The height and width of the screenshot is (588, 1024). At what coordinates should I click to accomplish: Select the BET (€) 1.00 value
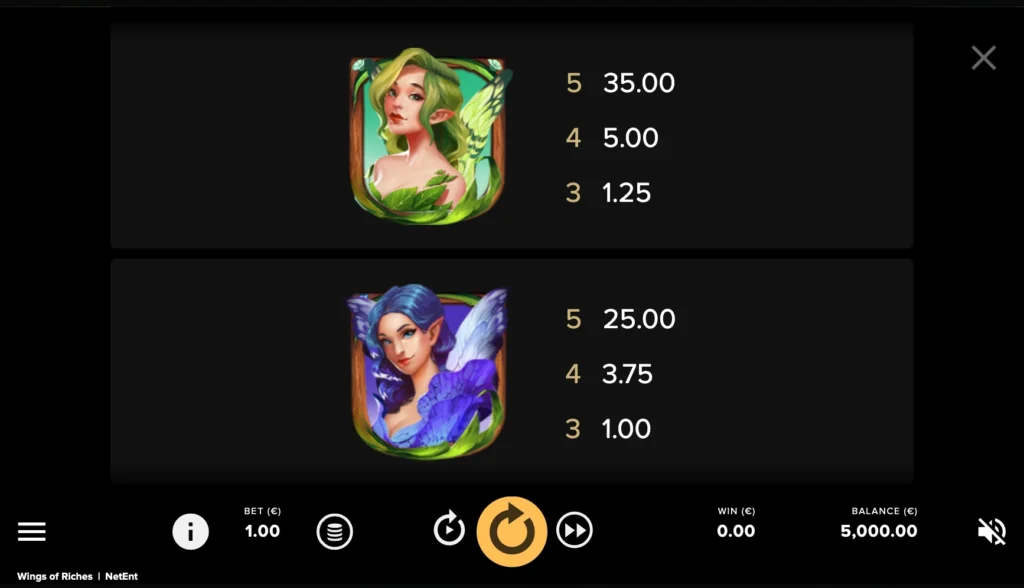pyautogui.click(x=263, y=531)
